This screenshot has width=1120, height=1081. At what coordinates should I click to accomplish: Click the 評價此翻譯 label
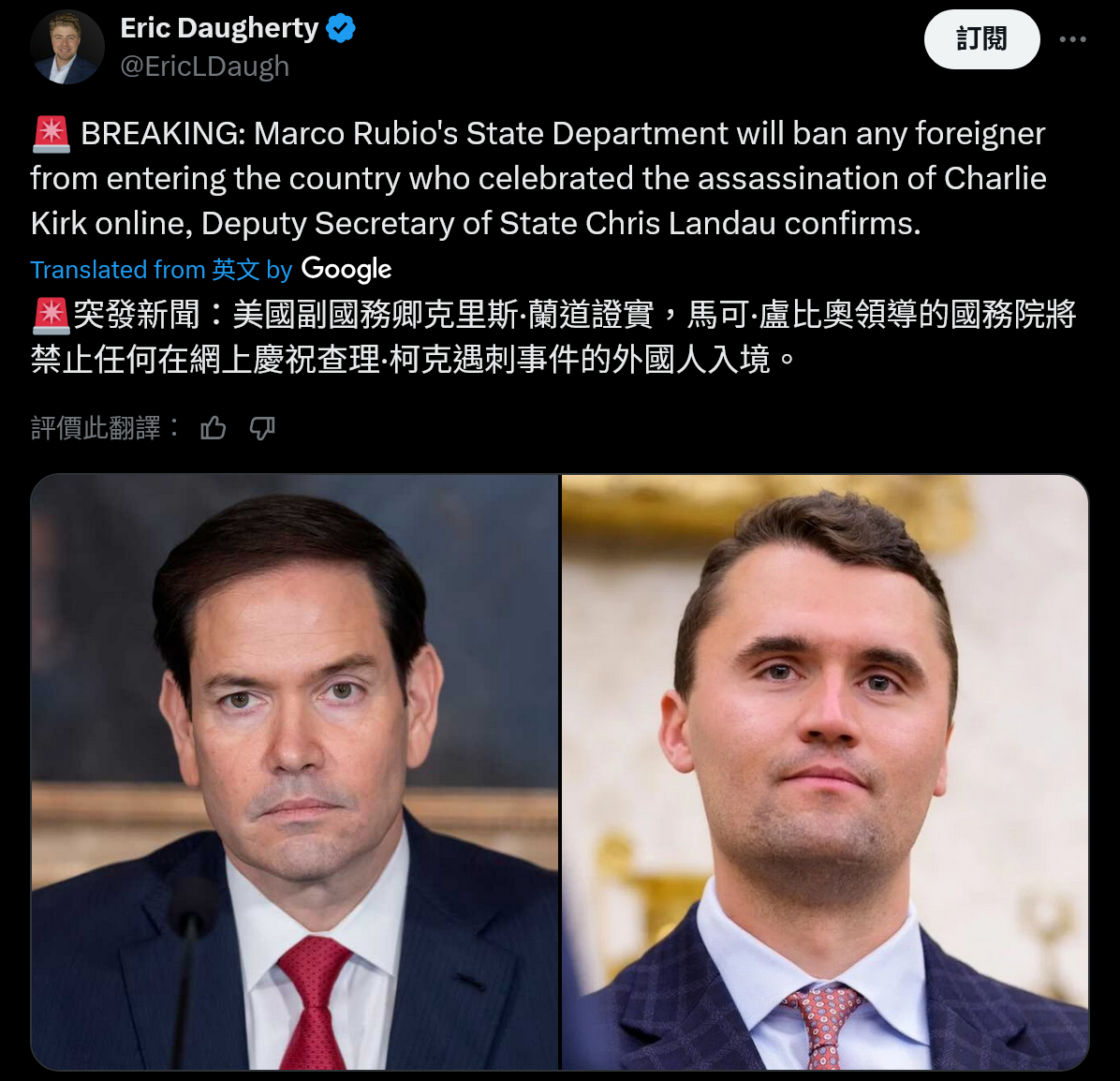coord(96,429)
